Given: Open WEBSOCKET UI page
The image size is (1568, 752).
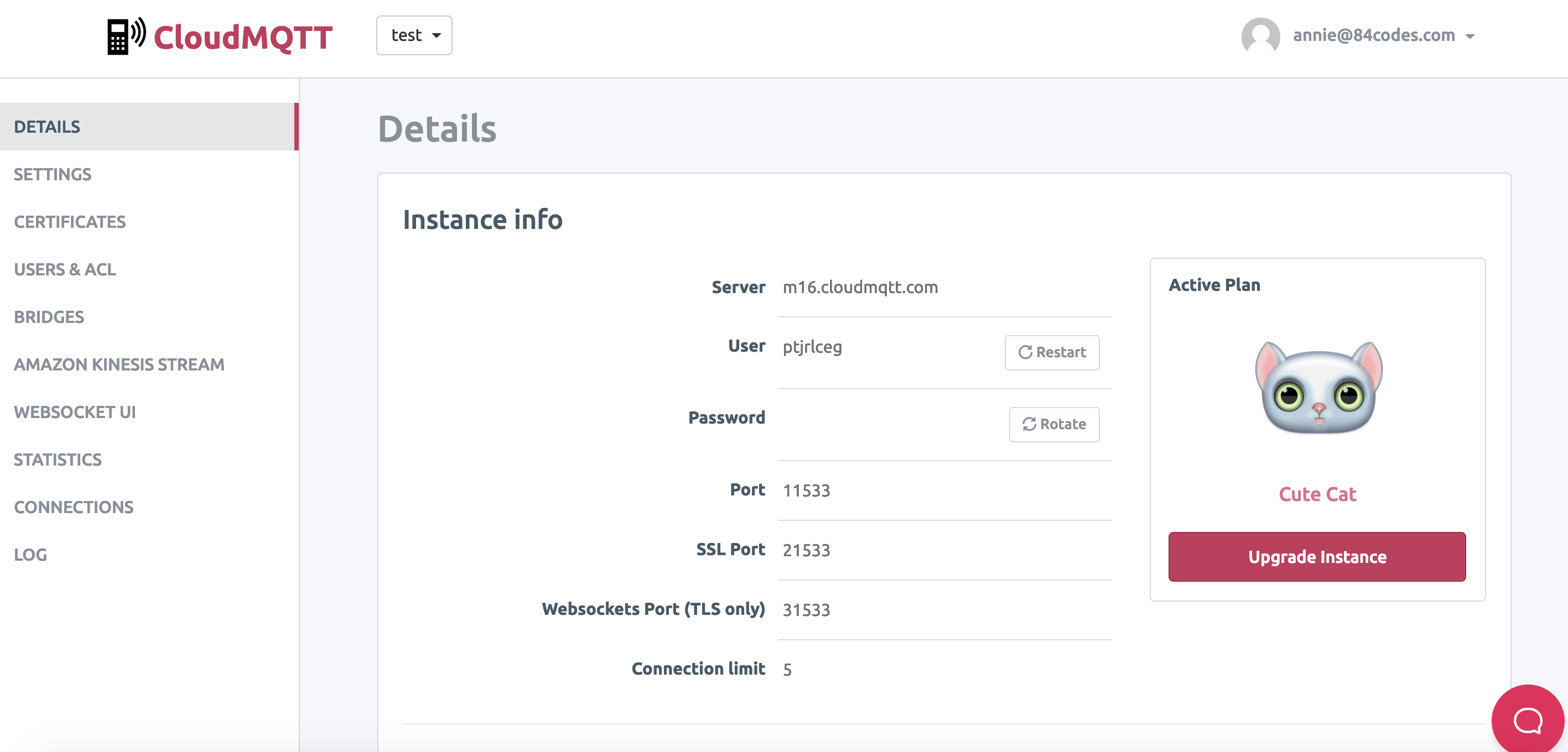Looking at the screenshot, I should click(x=74, y=411).
